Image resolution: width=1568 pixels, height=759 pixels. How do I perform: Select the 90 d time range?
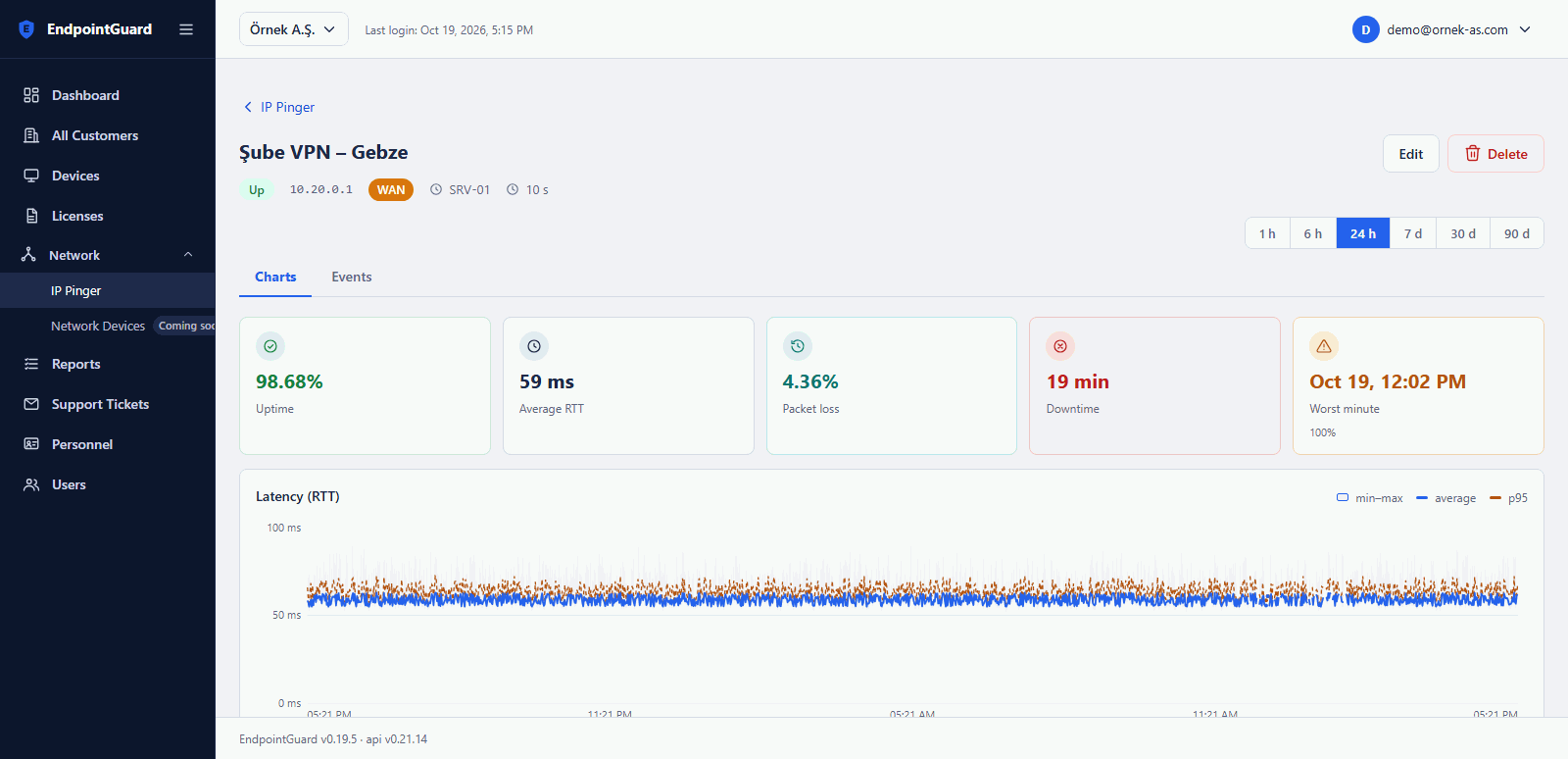1517,233
